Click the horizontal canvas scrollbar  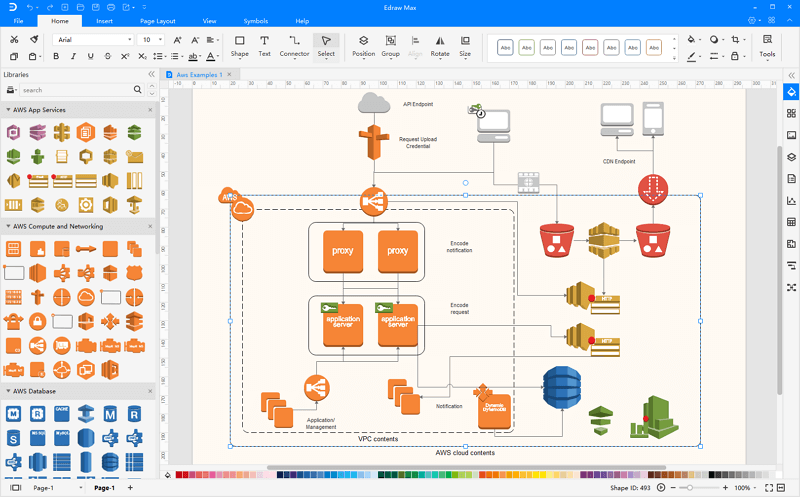466,467
